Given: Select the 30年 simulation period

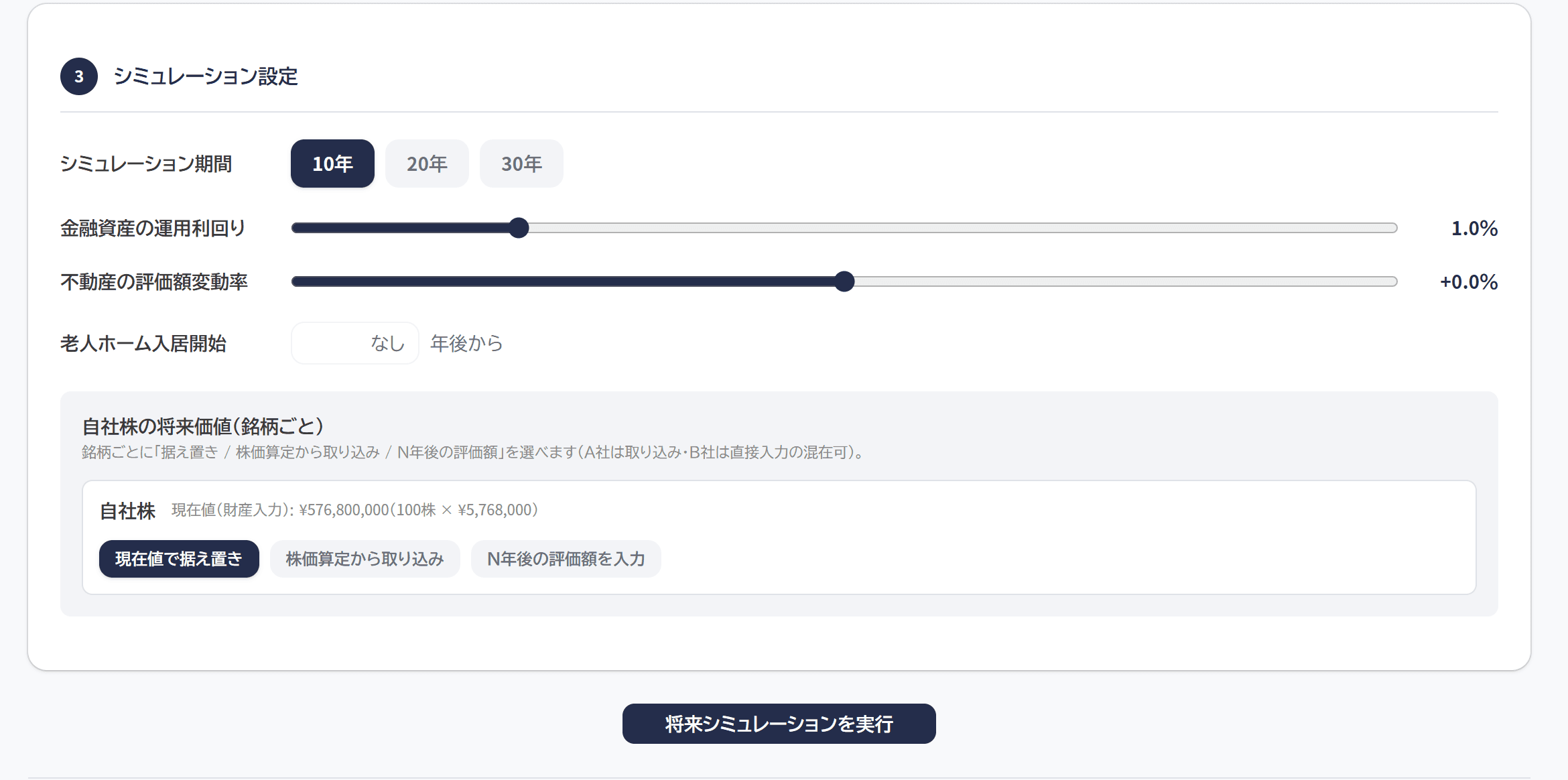Looking at the screenshot, I should [x=521, y=164].
